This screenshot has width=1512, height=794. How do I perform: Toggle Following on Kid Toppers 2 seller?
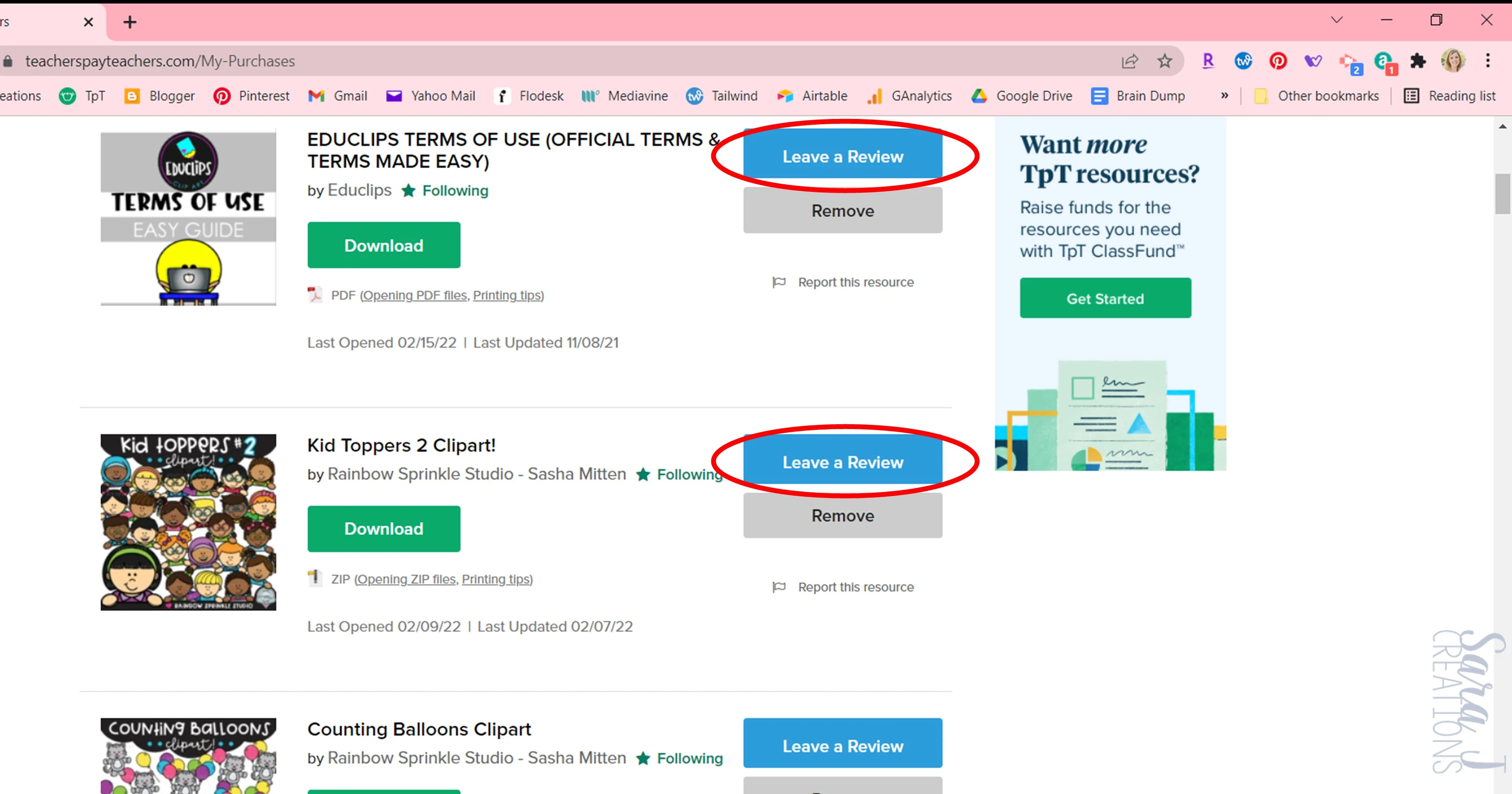[680, 474]
